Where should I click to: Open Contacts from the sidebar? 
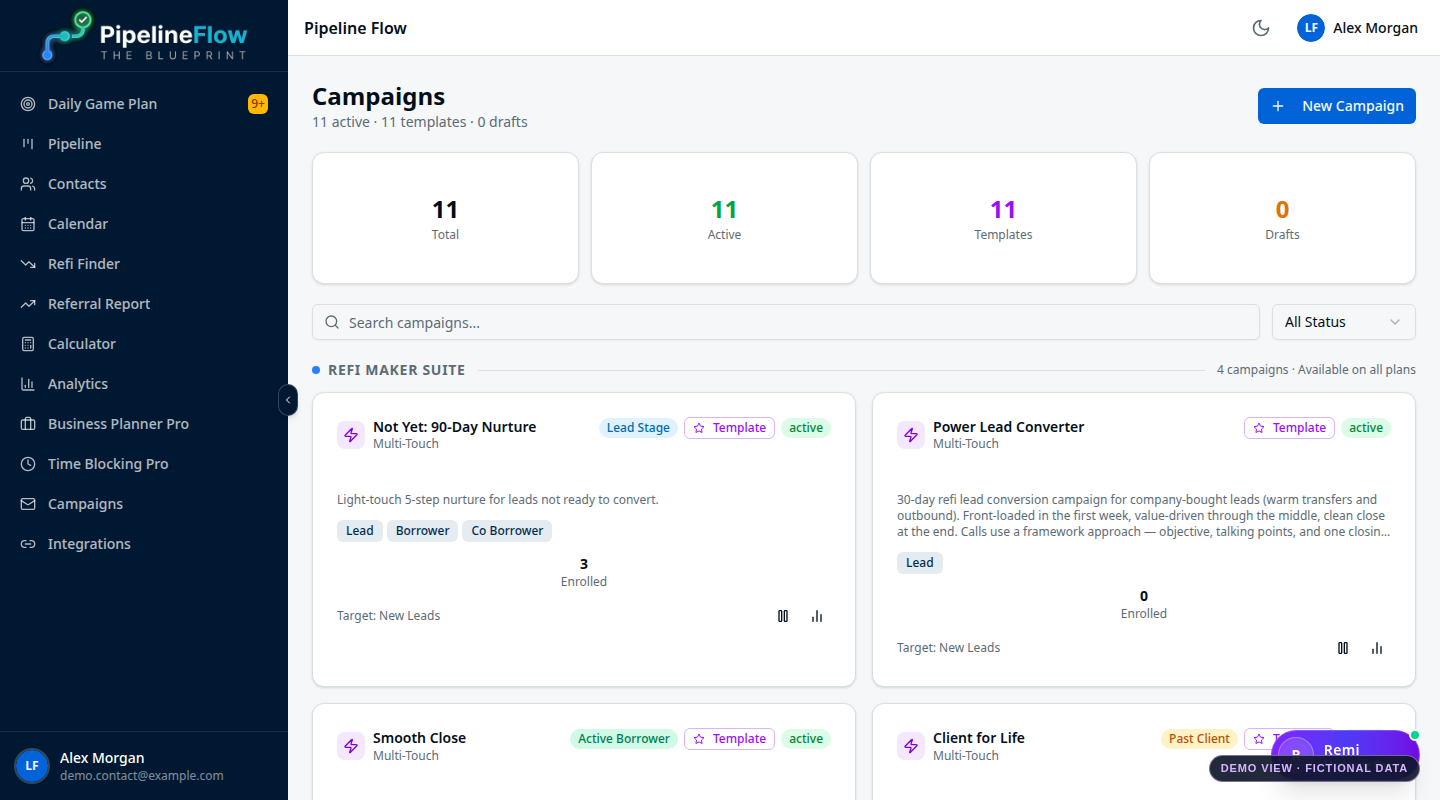[144, 184]
